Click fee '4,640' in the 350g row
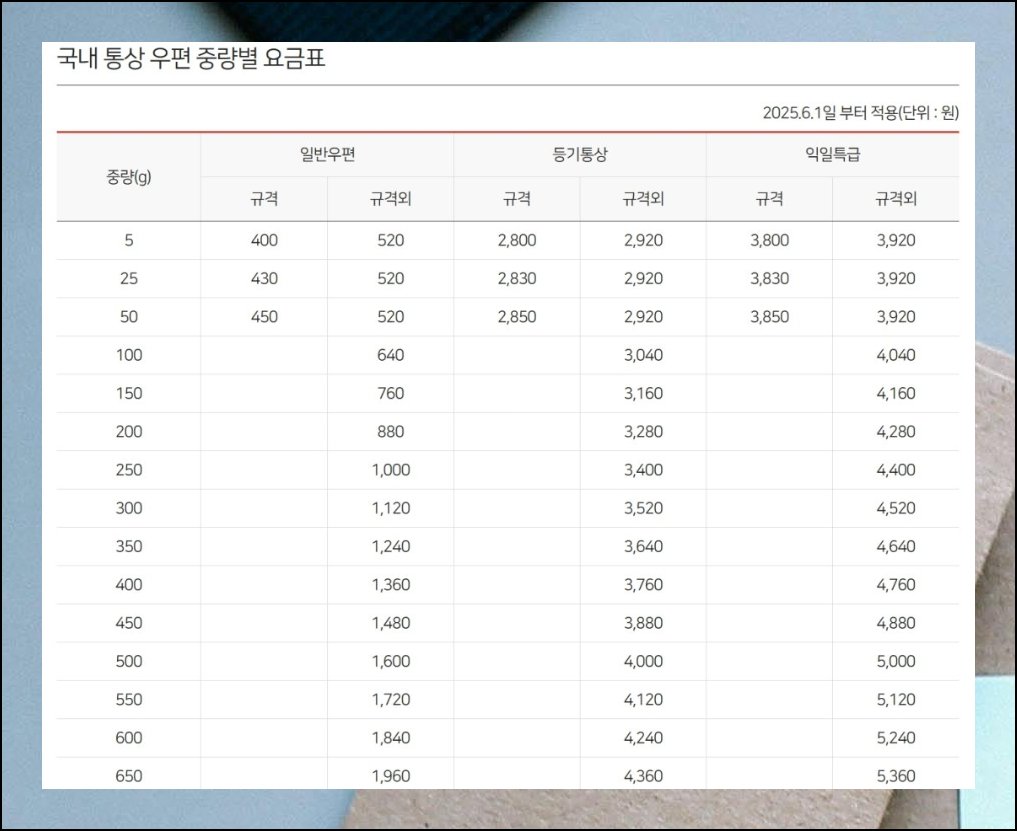Screen dimensions: 1017x831 (896, 546)
